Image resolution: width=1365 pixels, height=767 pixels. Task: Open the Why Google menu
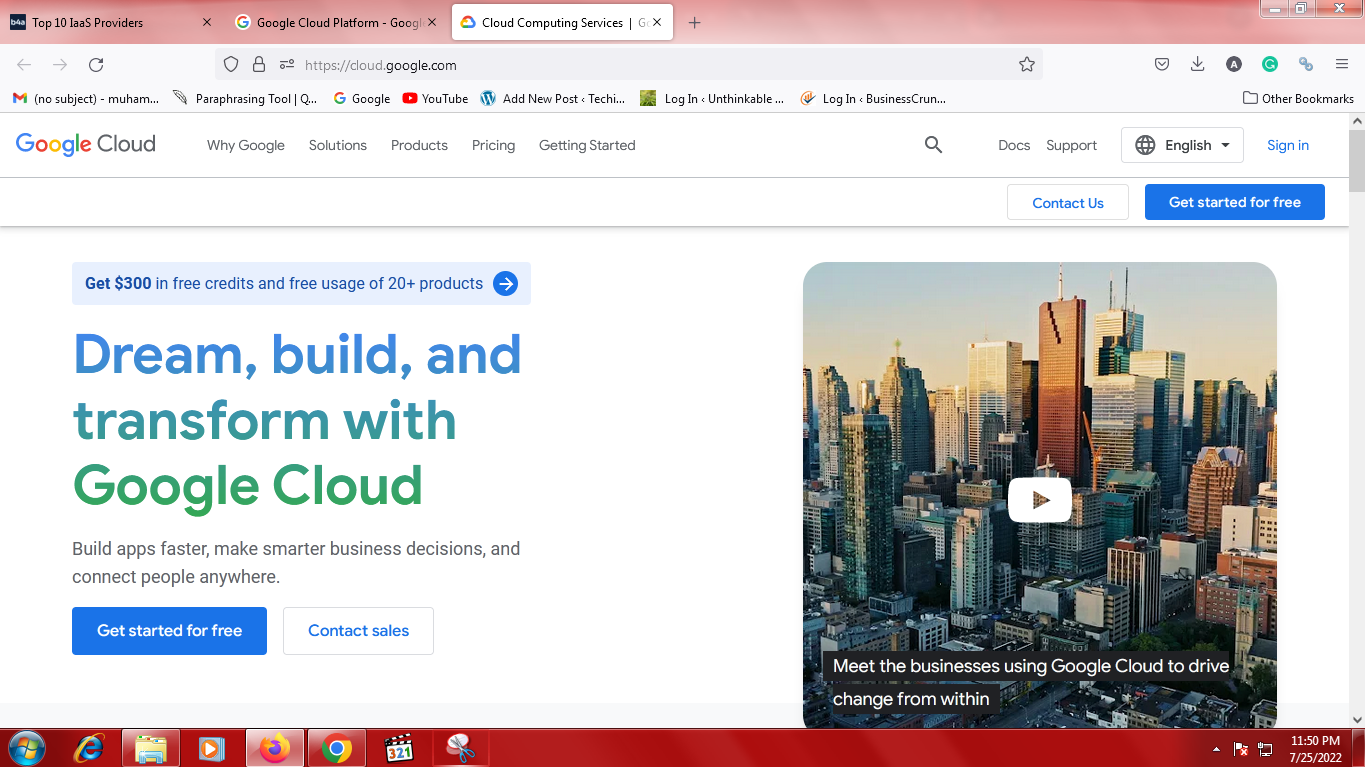(x=246, y=145)
